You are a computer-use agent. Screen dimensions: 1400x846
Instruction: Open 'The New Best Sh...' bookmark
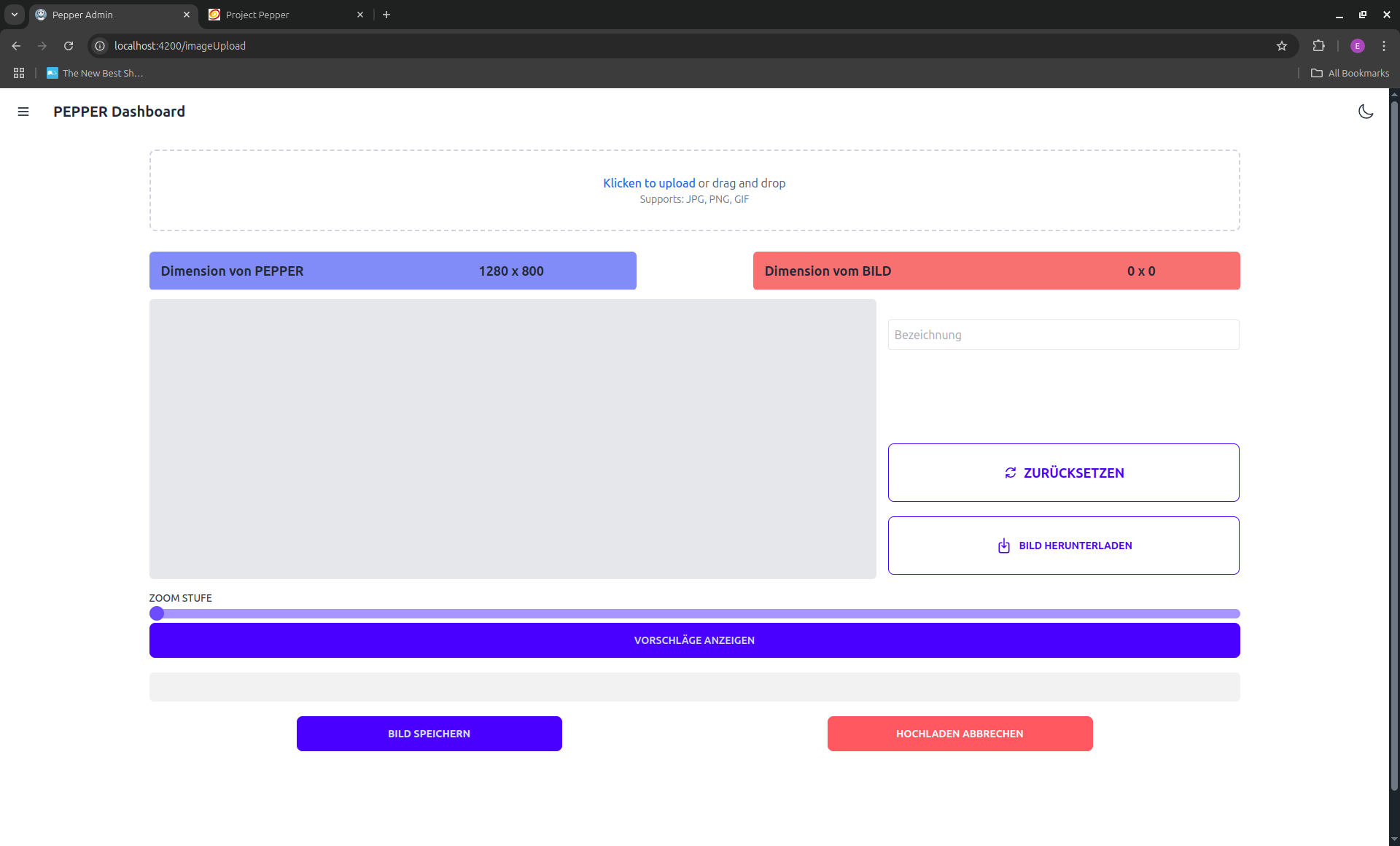point(95,73)
